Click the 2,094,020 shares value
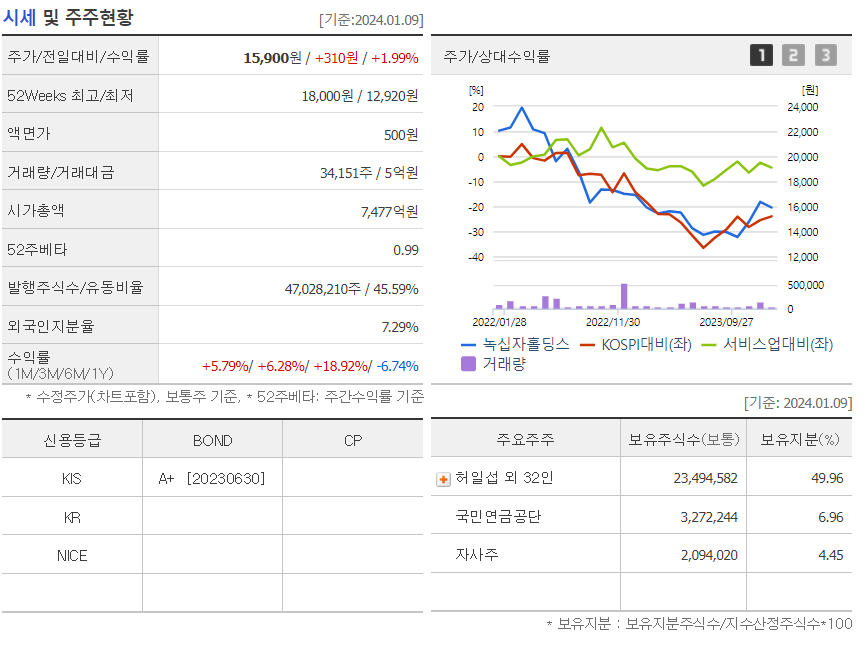Screen dimensions: 868x645 709,555
